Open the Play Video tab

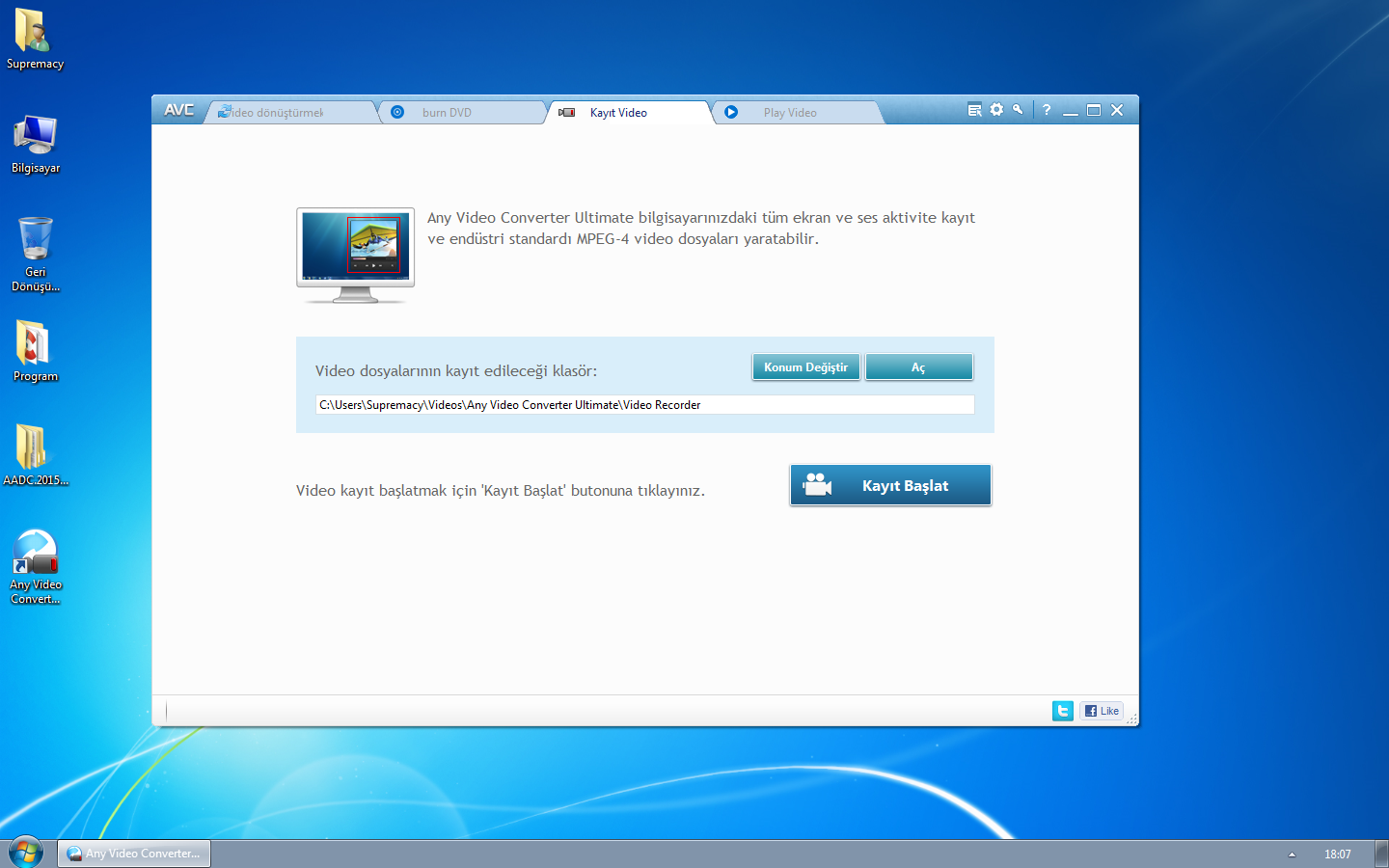click(x=799, y=112)
